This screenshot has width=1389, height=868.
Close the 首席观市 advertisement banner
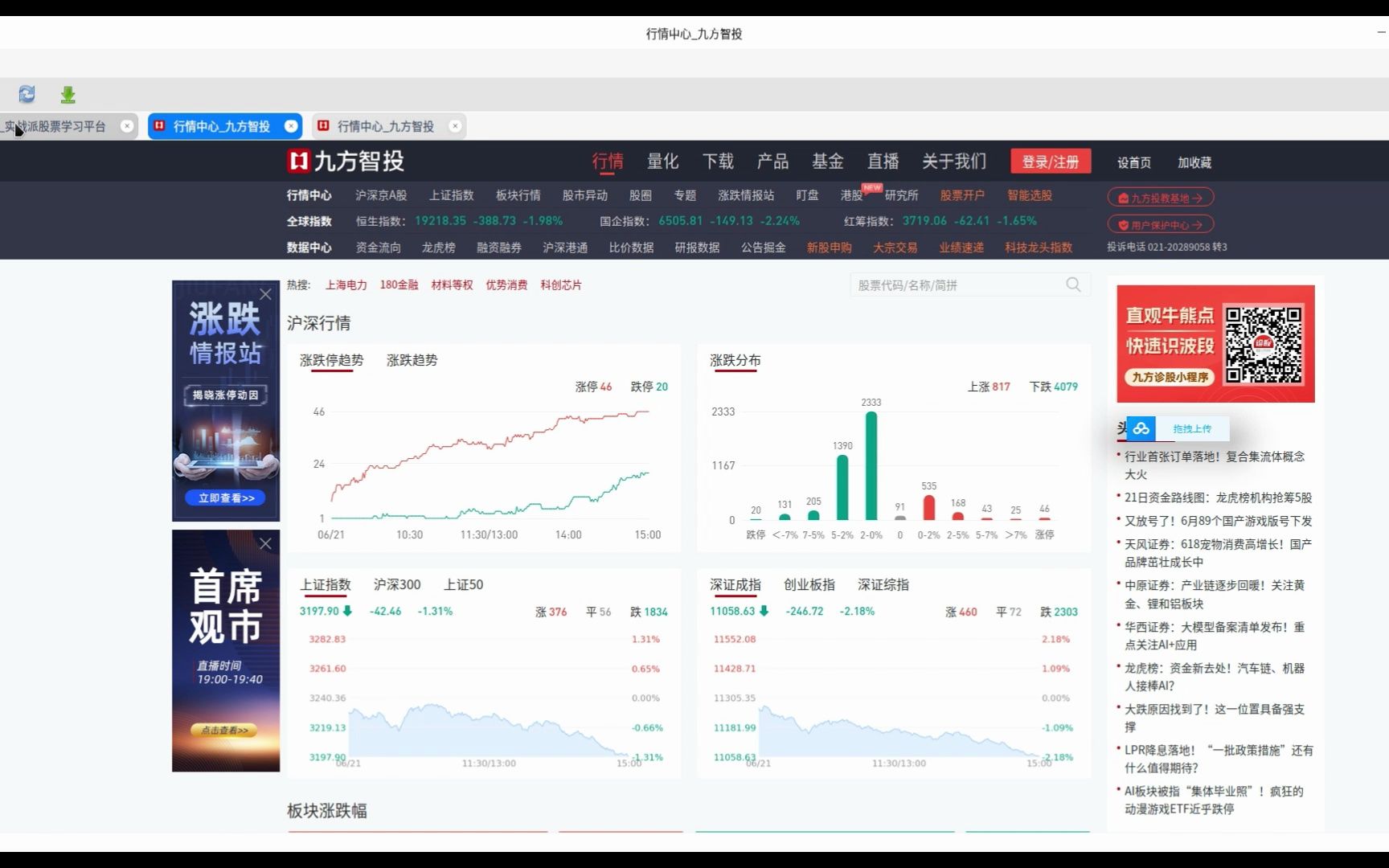[265, 543]
